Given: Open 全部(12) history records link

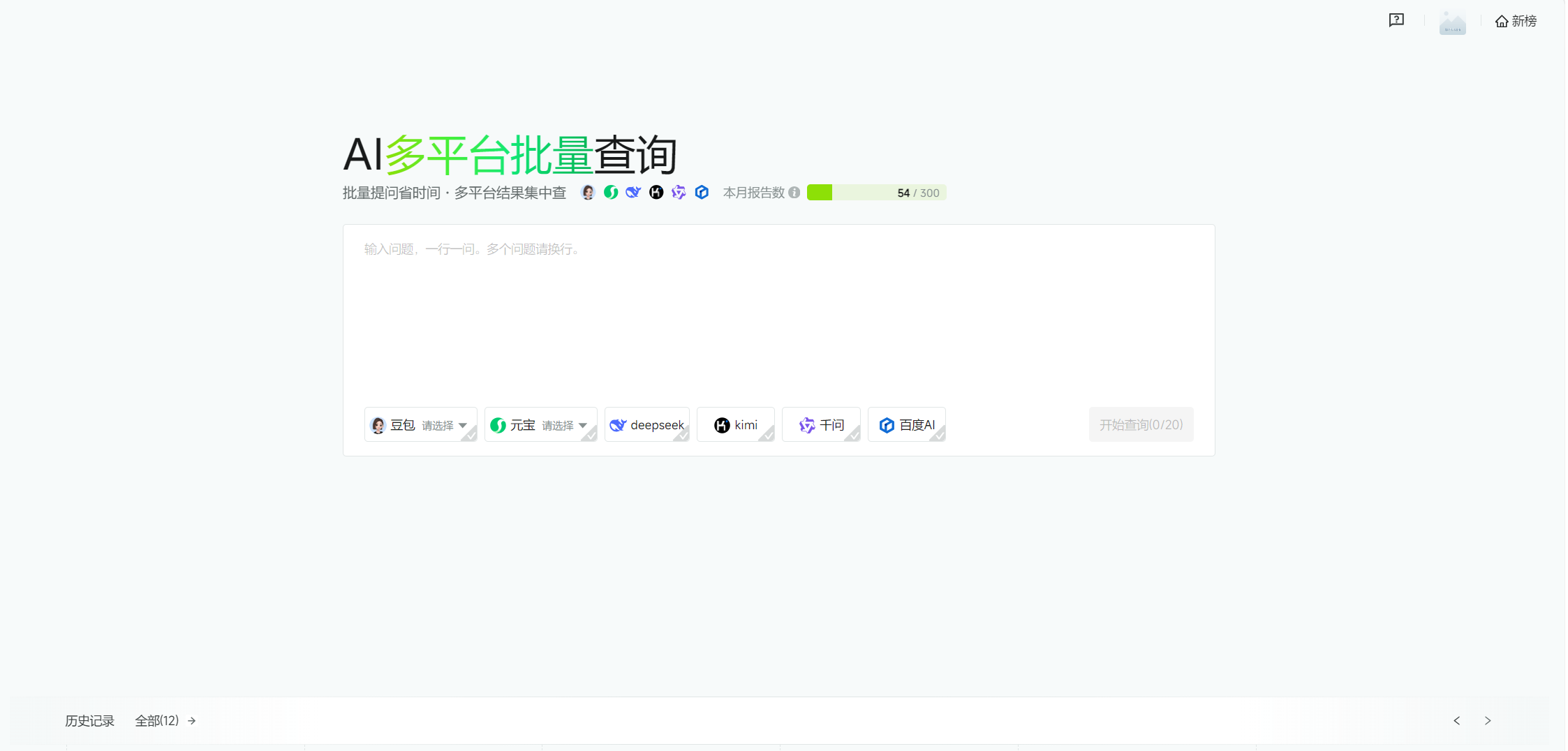Looking at the screenshot, I should (x=165, y=720).
